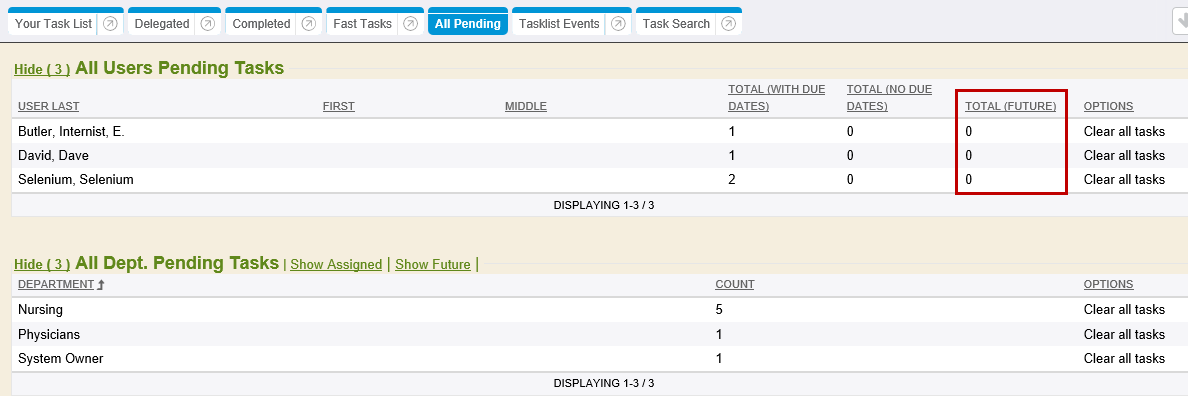This screenshot has width=1188, height=396.
Task: Sort by Total (Future) column header
Action: tap(1010, 106)
